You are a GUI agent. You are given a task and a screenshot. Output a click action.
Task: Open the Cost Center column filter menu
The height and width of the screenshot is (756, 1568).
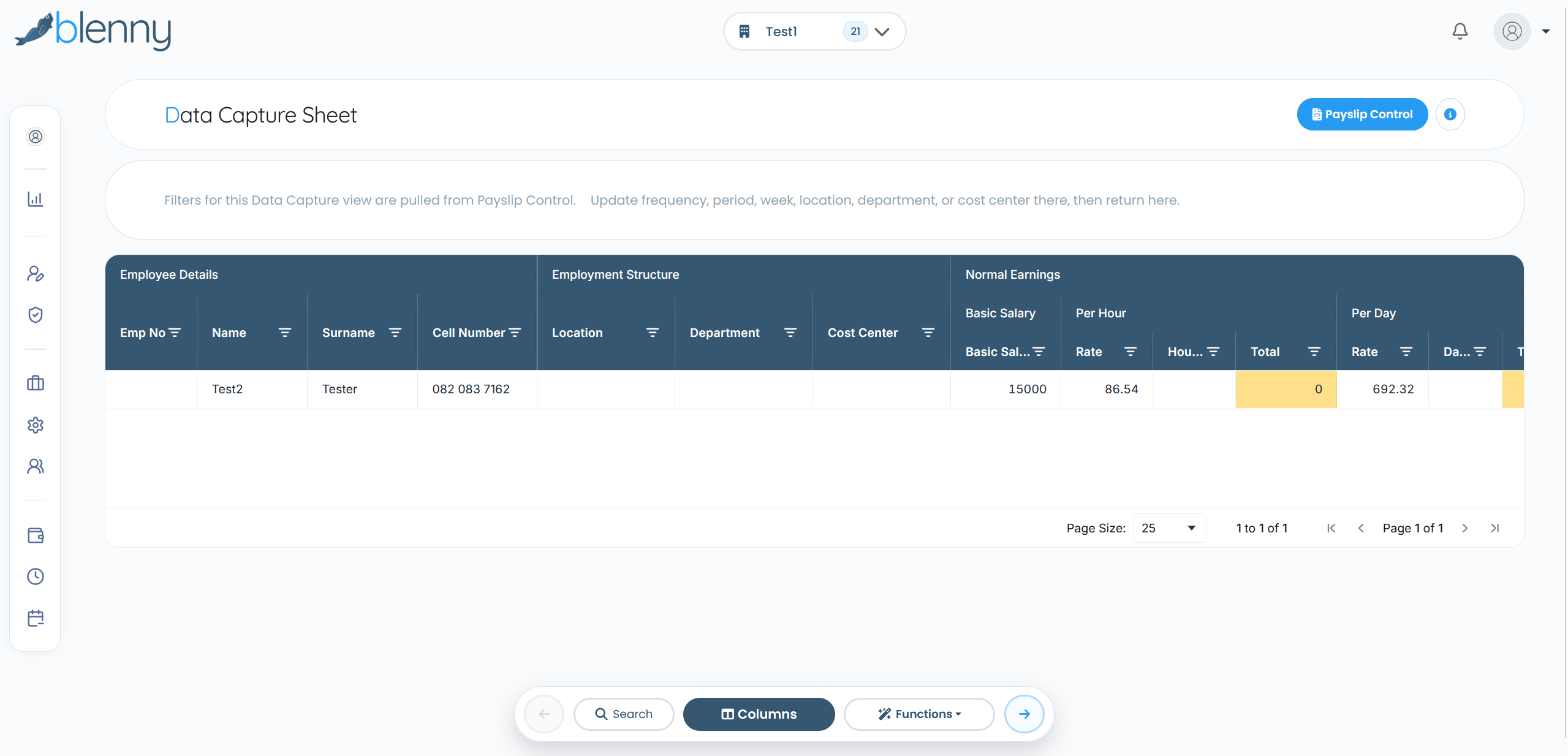928,333
